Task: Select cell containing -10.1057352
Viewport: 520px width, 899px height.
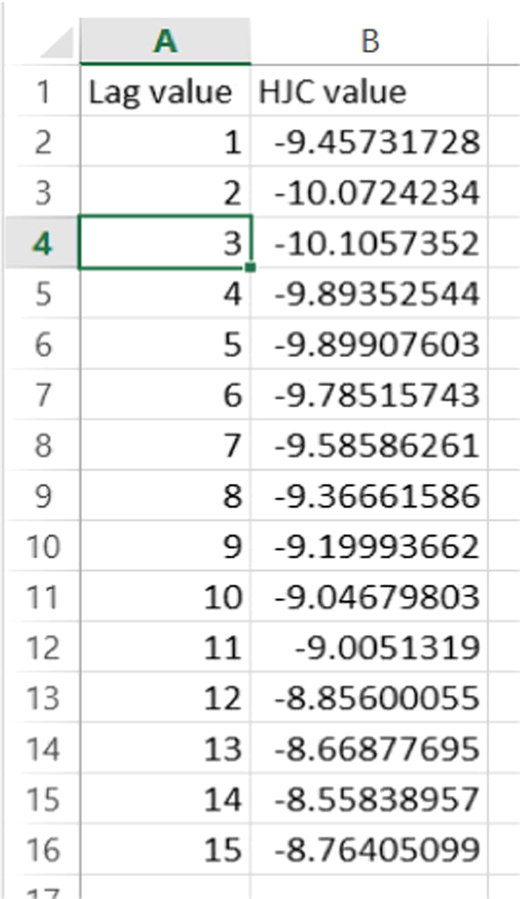Action: [x=370, y=243]
